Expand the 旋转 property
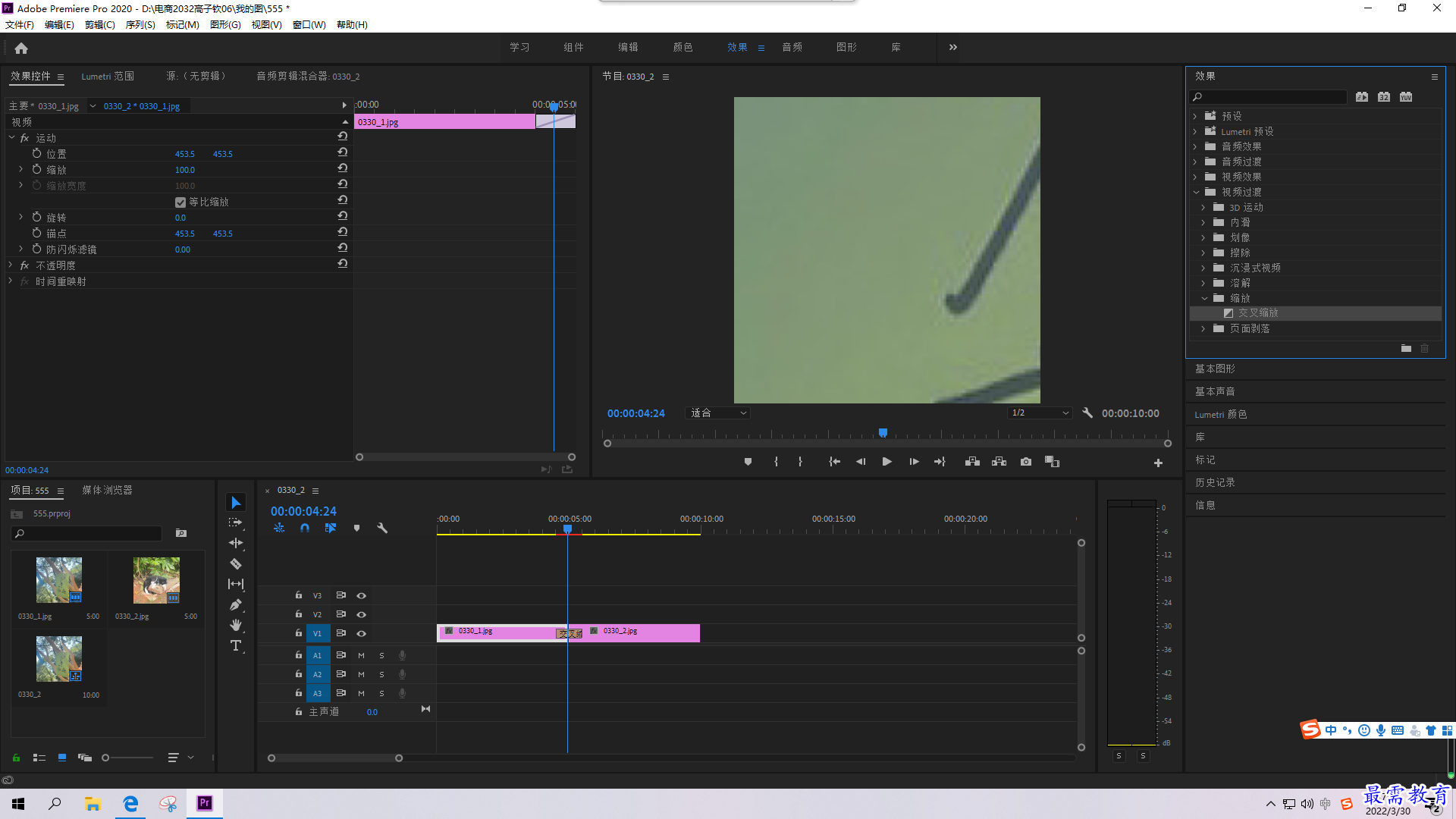This screenshot has height=819, width=1456. tap(21, 217)
